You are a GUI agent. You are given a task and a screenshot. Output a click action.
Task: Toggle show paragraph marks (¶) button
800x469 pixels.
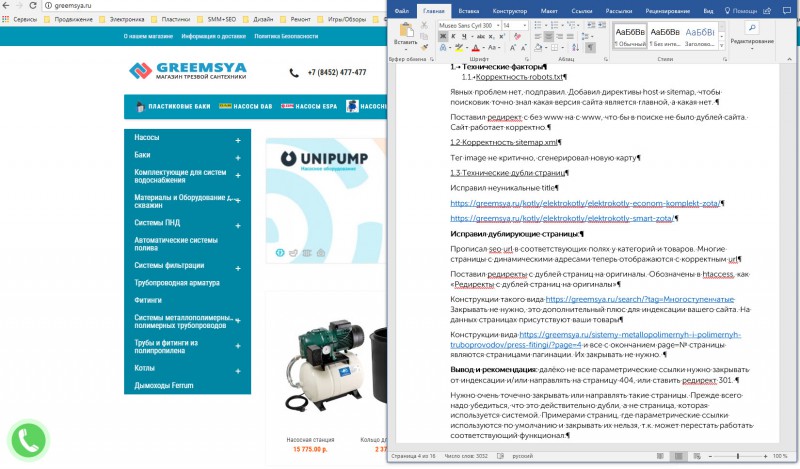pyautogui.click(x=590, y=47)
